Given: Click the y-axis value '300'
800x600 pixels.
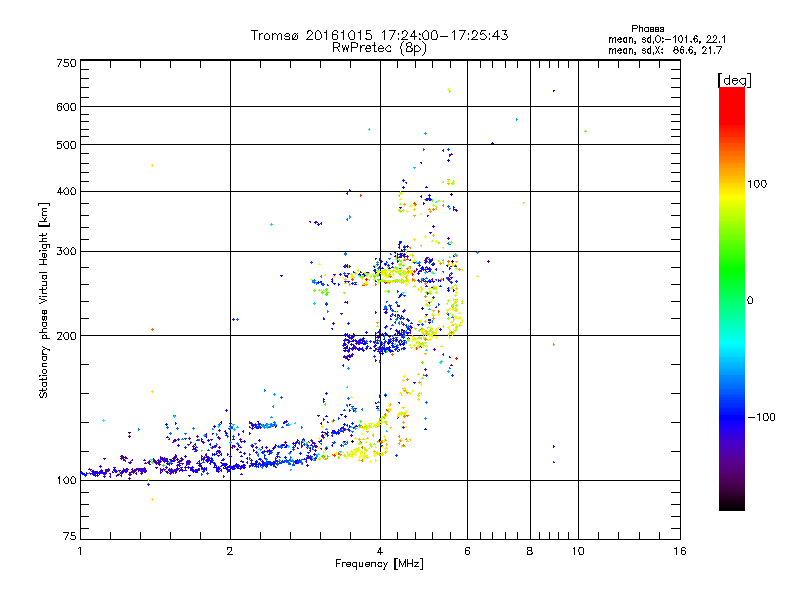Looking at the screenshot, I should (66, 251).
